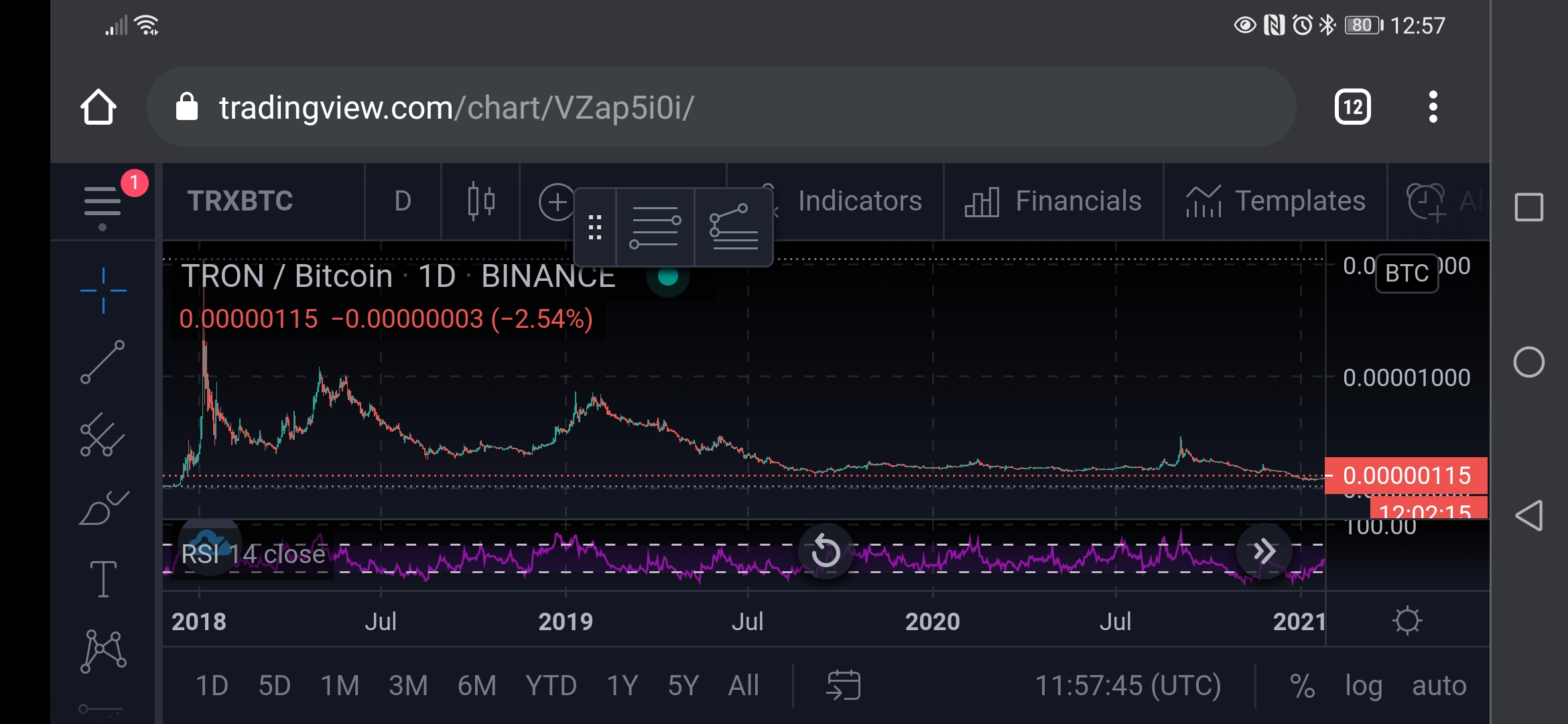Screen dimensions: 1568x724
Task: Tap the address bar URL field
Action: tap(721, 107)
